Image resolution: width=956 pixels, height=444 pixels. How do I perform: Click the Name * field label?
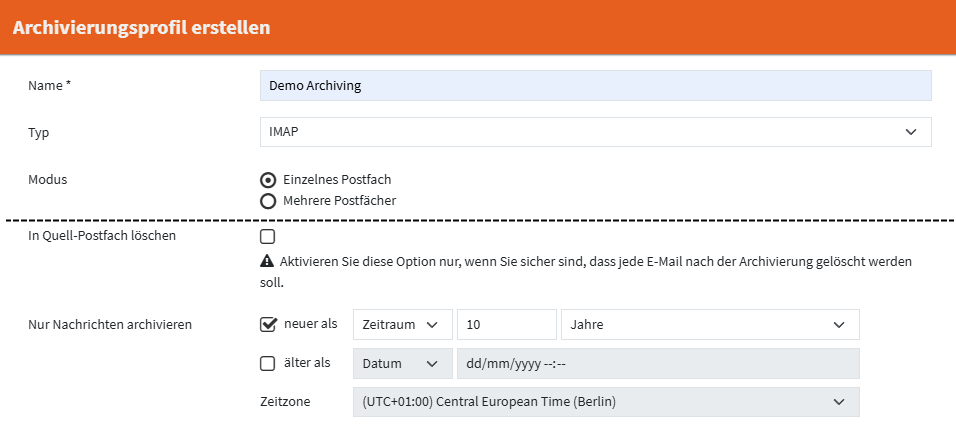click(x=50, y=86)
